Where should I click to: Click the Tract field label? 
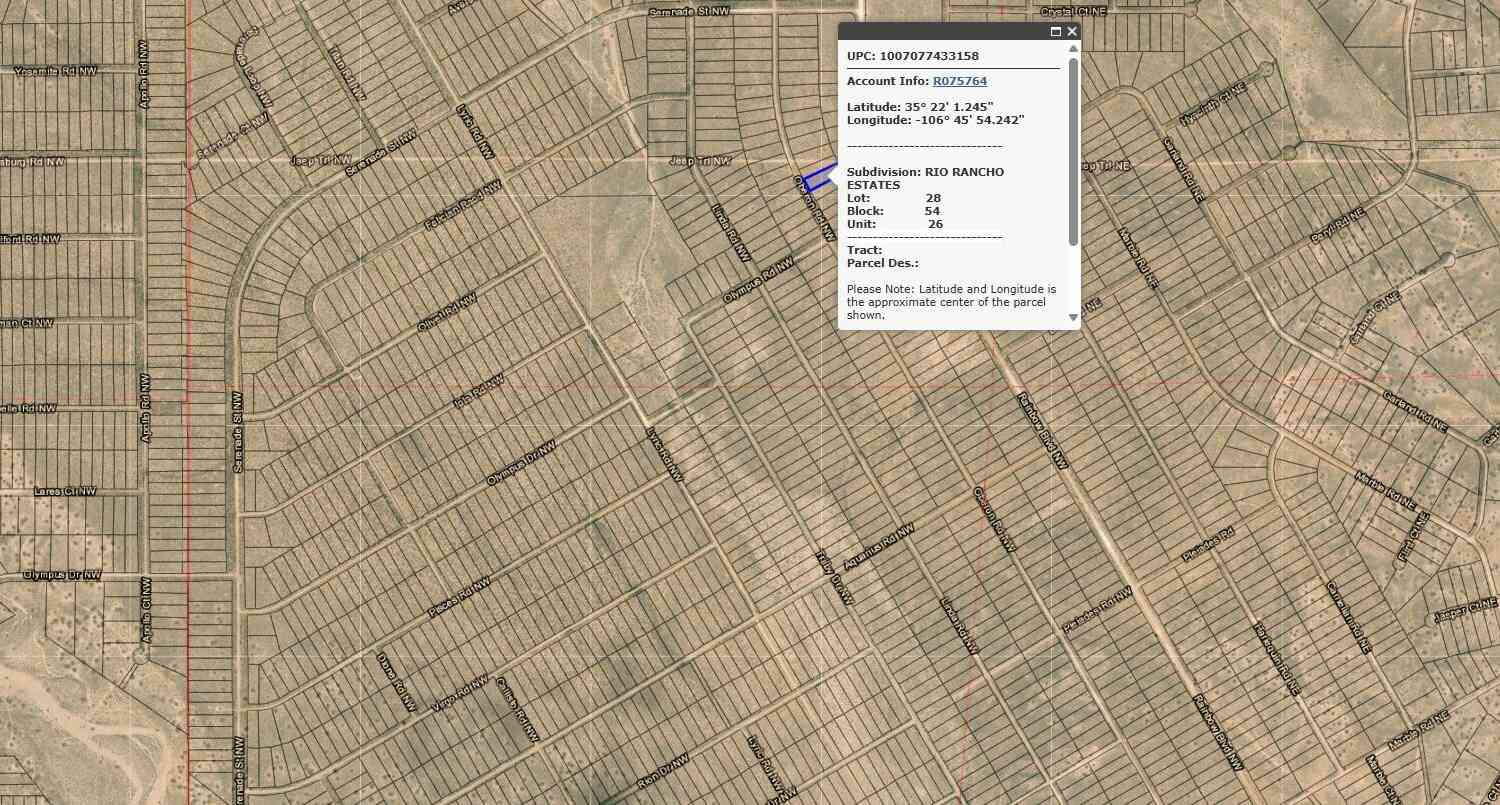coord(865,250)
